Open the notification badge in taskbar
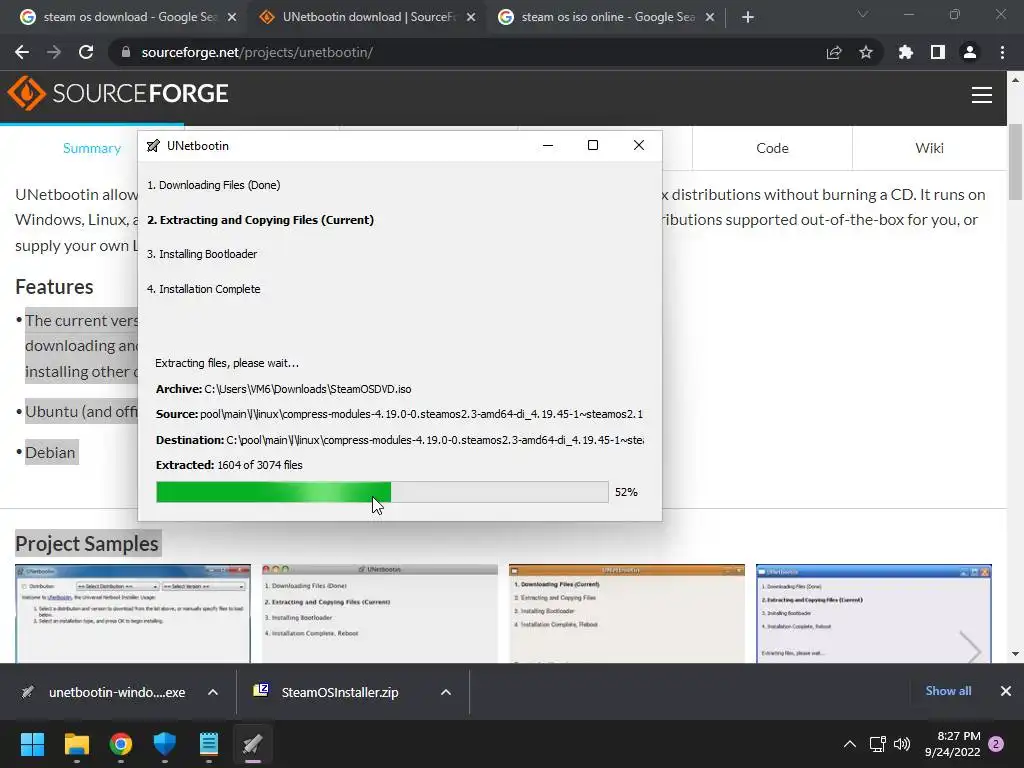Image resolution: width=1024 pixels, height=768 pixels. coord(996,744)
